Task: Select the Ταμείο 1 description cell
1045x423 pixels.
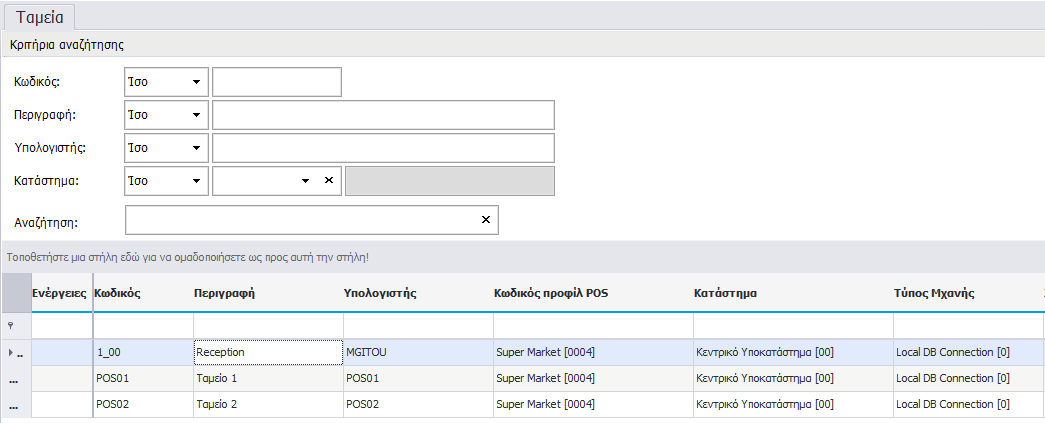Action: (266, 379)
